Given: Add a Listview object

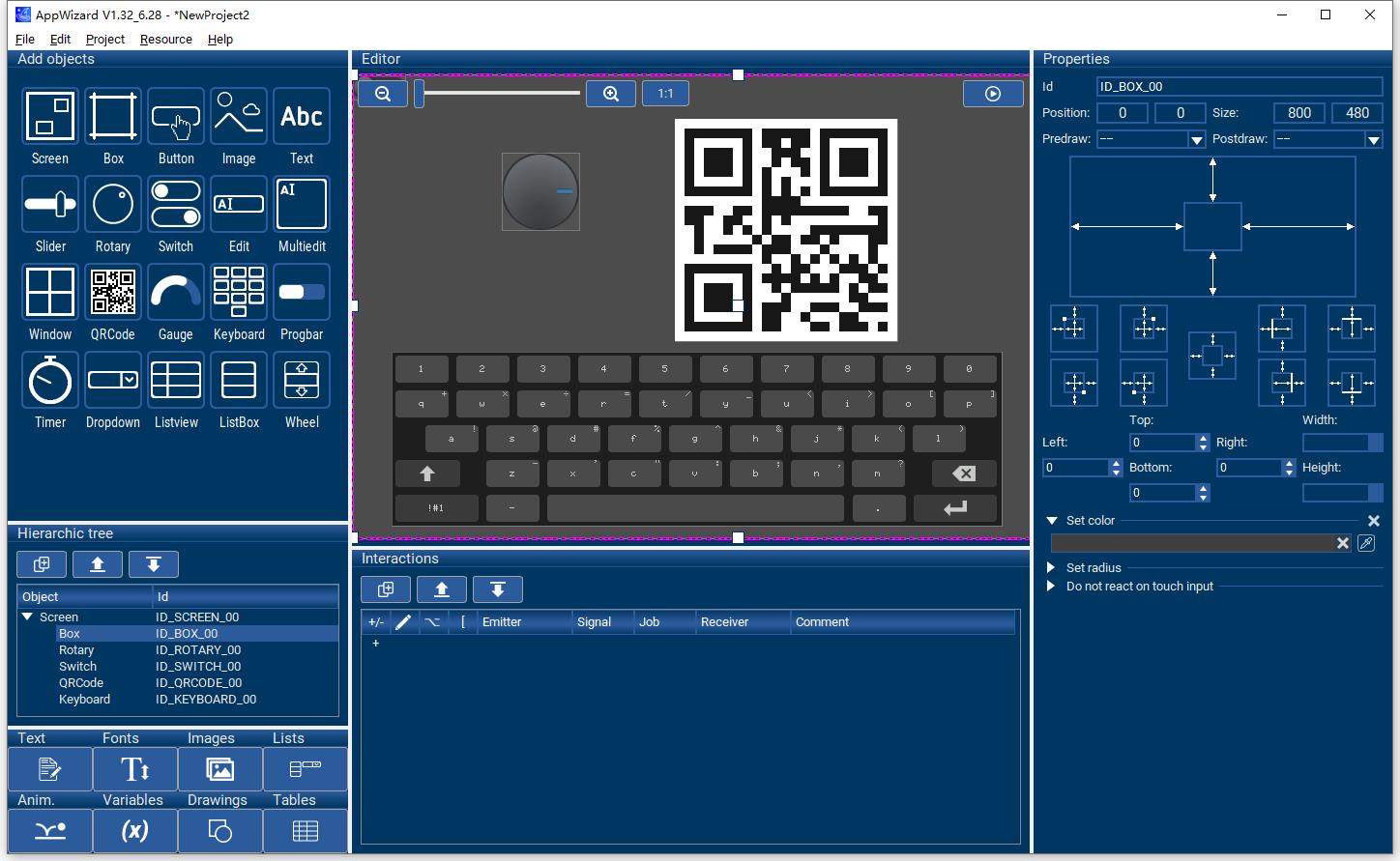Looking at the screenshot, I should point(176,381).
